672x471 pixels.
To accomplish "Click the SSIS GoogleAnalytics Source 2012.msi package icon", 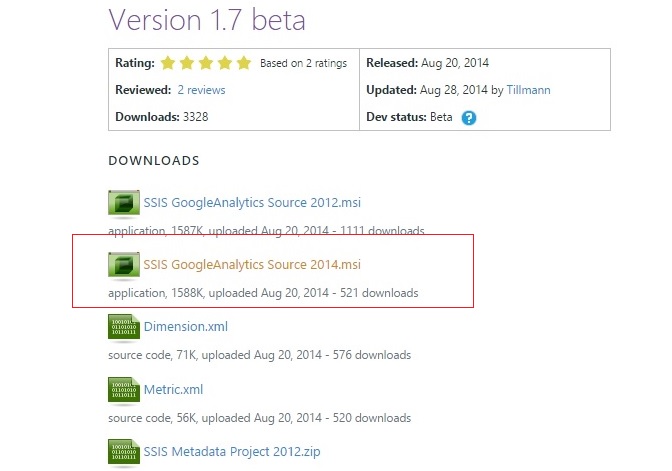I will (x=124, y=202).
